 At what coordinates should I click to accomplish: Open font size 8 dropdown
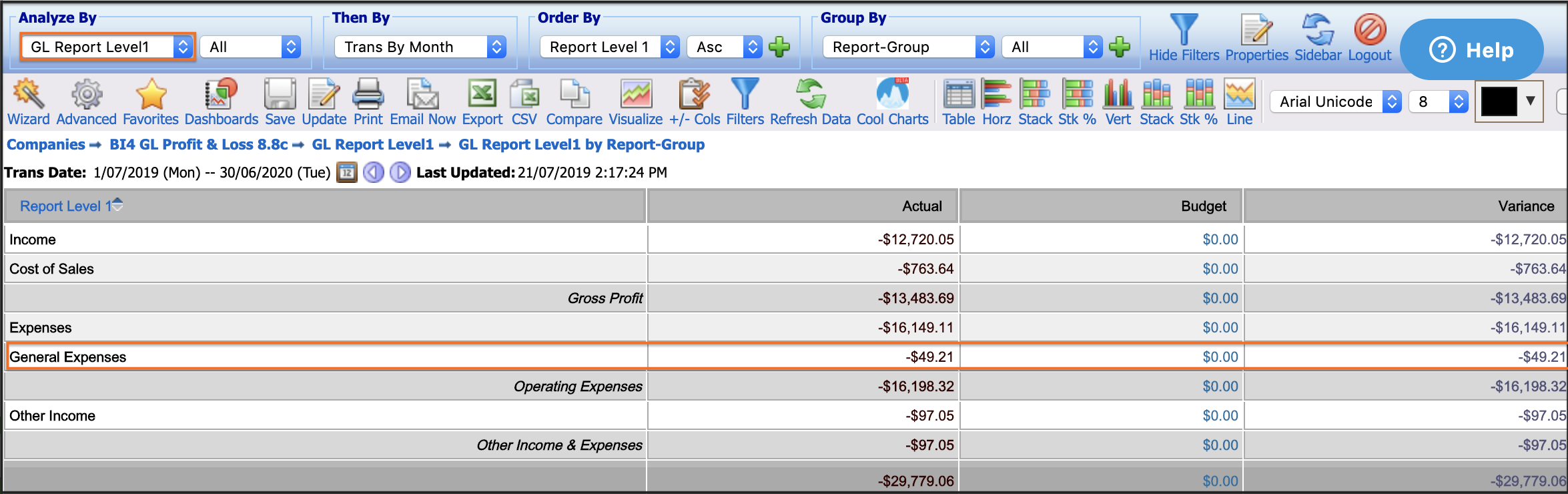click(1439, 101)
